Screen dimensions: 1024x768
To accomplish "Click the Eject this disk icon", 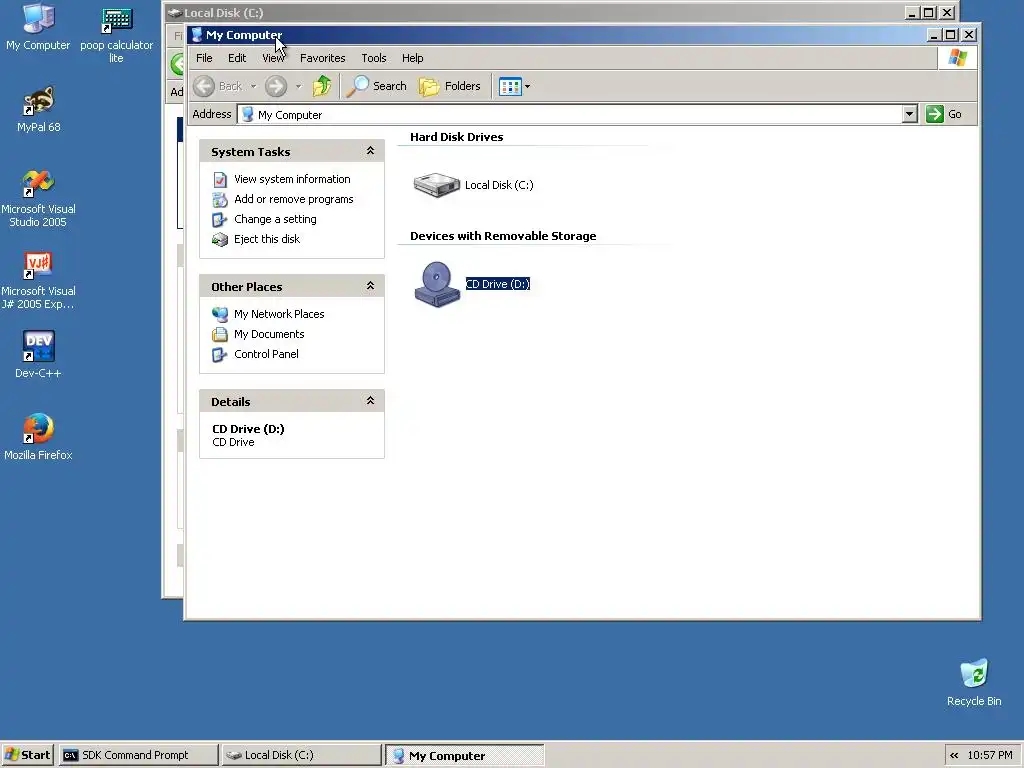I will click(220, 240).
